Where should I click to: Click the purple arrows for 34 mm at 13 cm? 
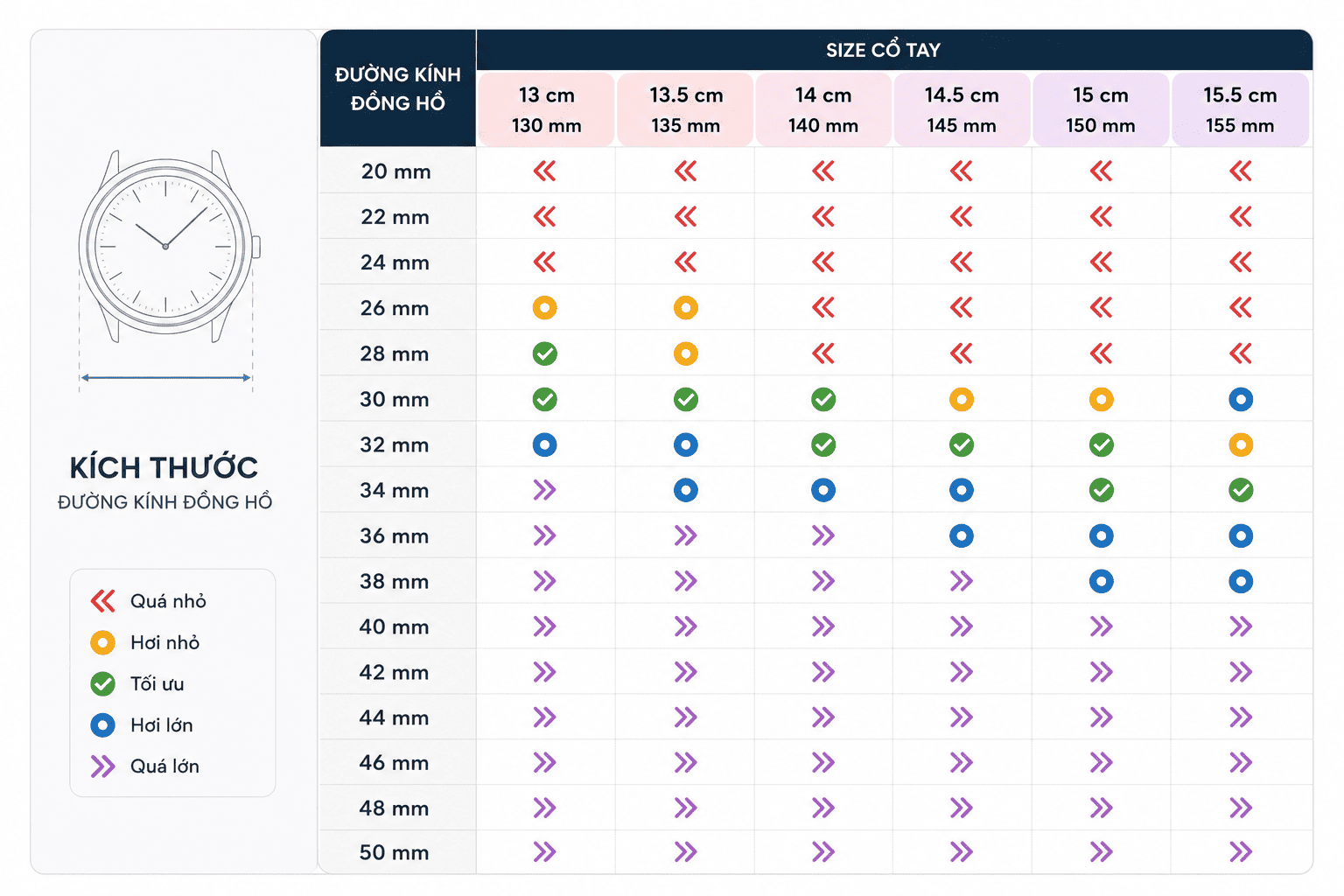tap(544, 490)
